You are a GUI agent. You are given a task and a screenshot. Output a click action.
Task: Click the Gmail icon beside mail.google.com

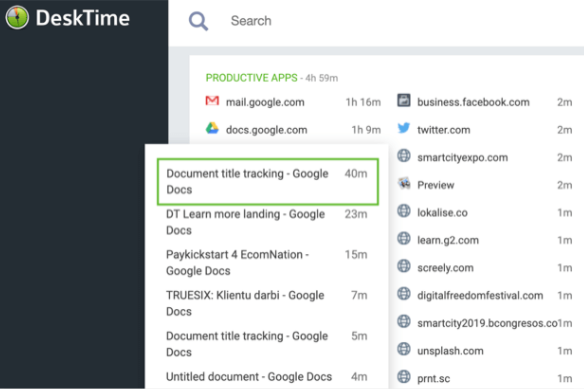(x=212, y=101)
